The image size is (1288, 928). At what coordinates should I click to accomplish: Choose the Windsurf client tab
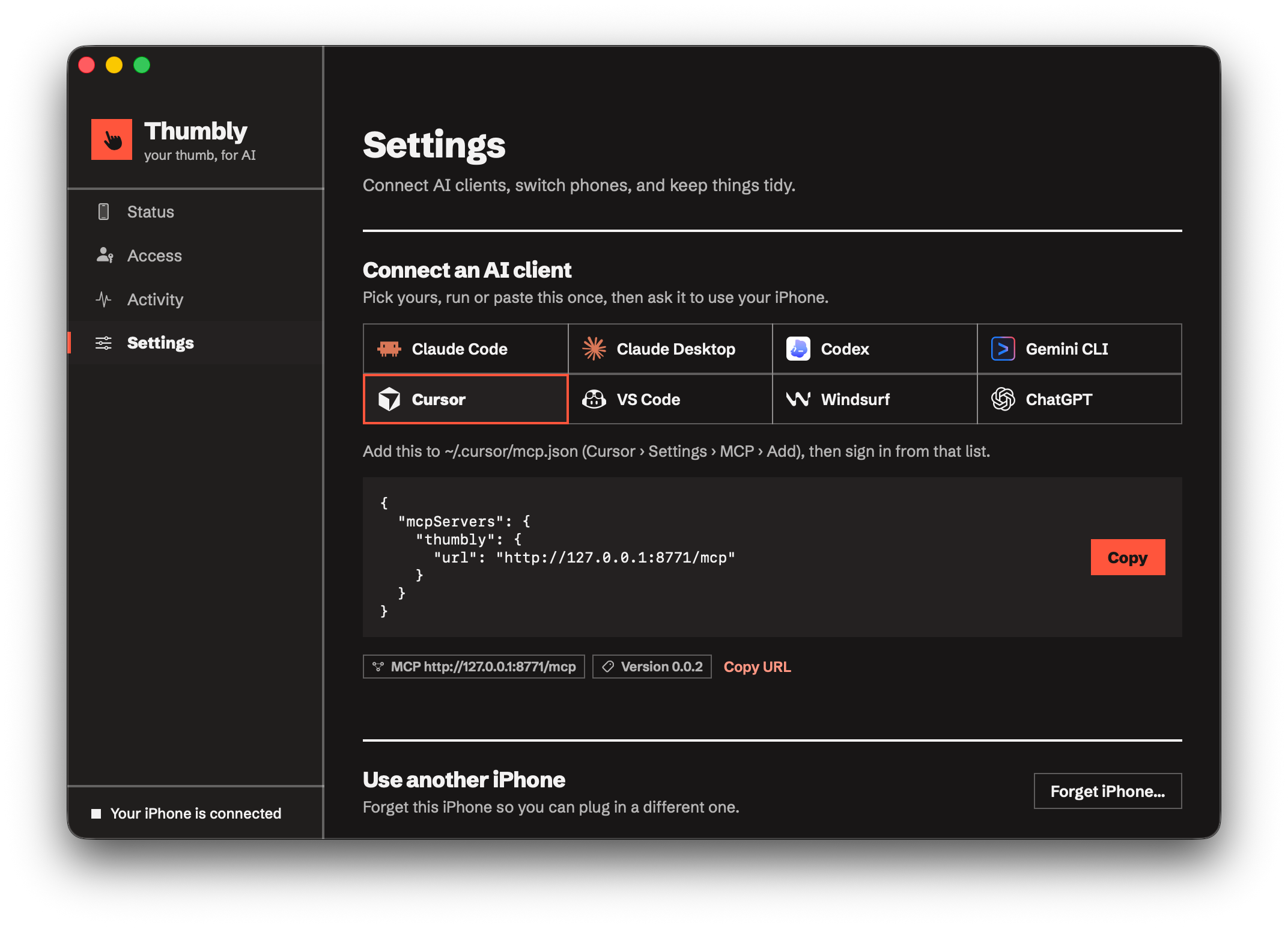pos(875,400)
